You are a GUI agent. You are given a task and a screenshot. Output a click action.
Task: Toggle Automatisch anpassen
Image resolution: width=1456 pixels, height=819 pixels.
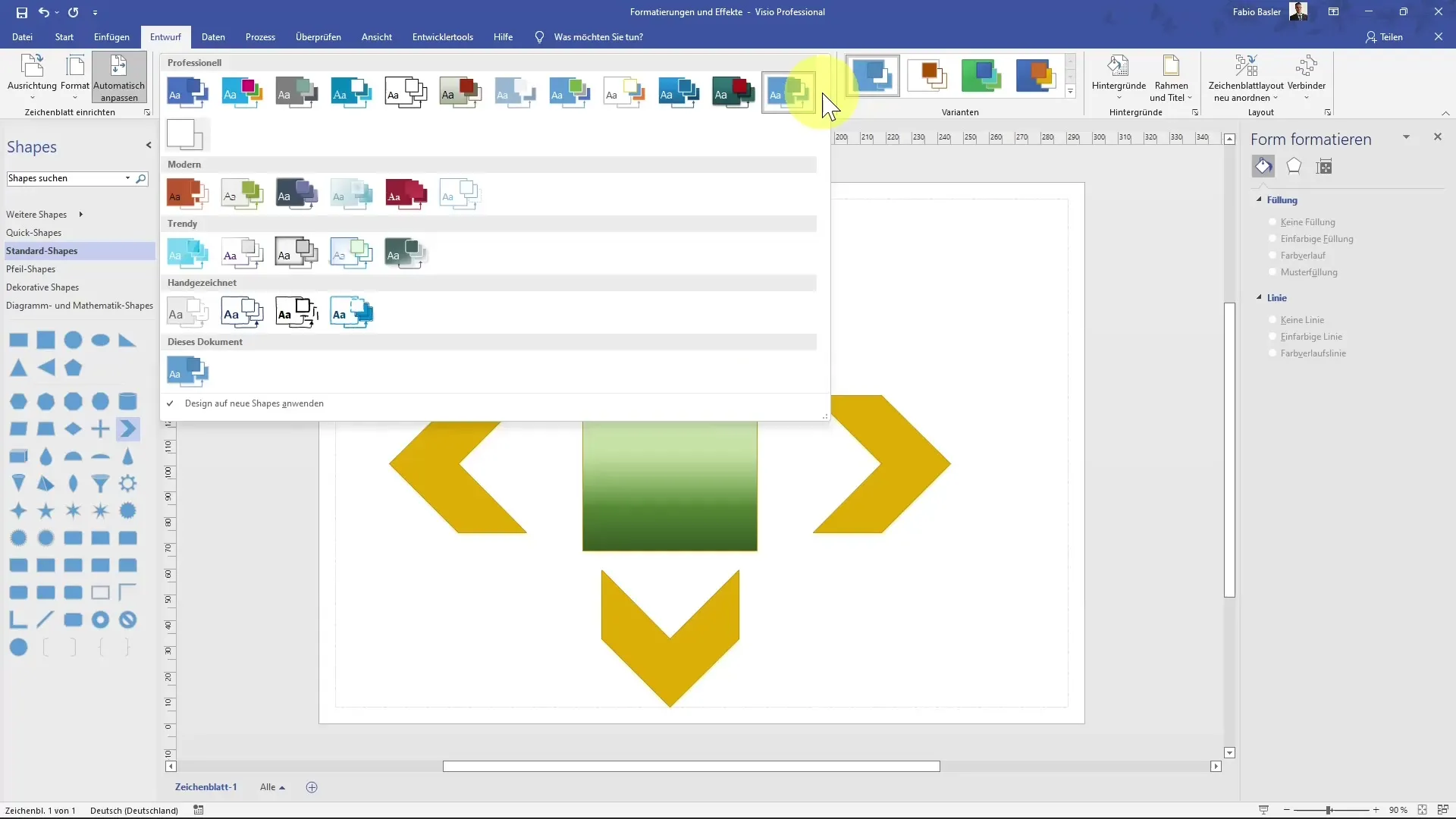(x=119, y=77)
